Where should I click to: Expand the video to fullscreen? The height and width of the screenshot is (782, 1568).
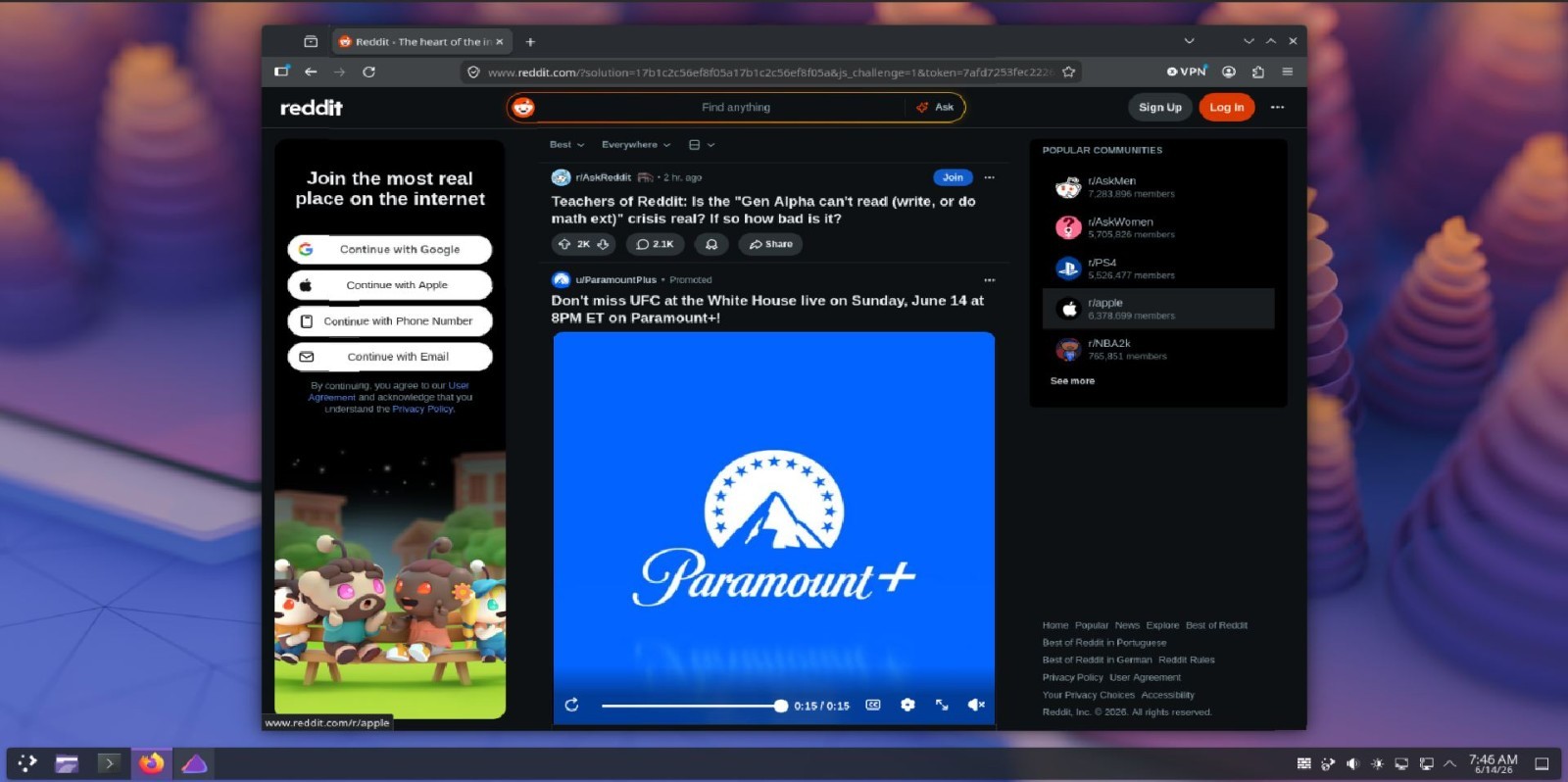pyautogui.click(x=942, y=705)
